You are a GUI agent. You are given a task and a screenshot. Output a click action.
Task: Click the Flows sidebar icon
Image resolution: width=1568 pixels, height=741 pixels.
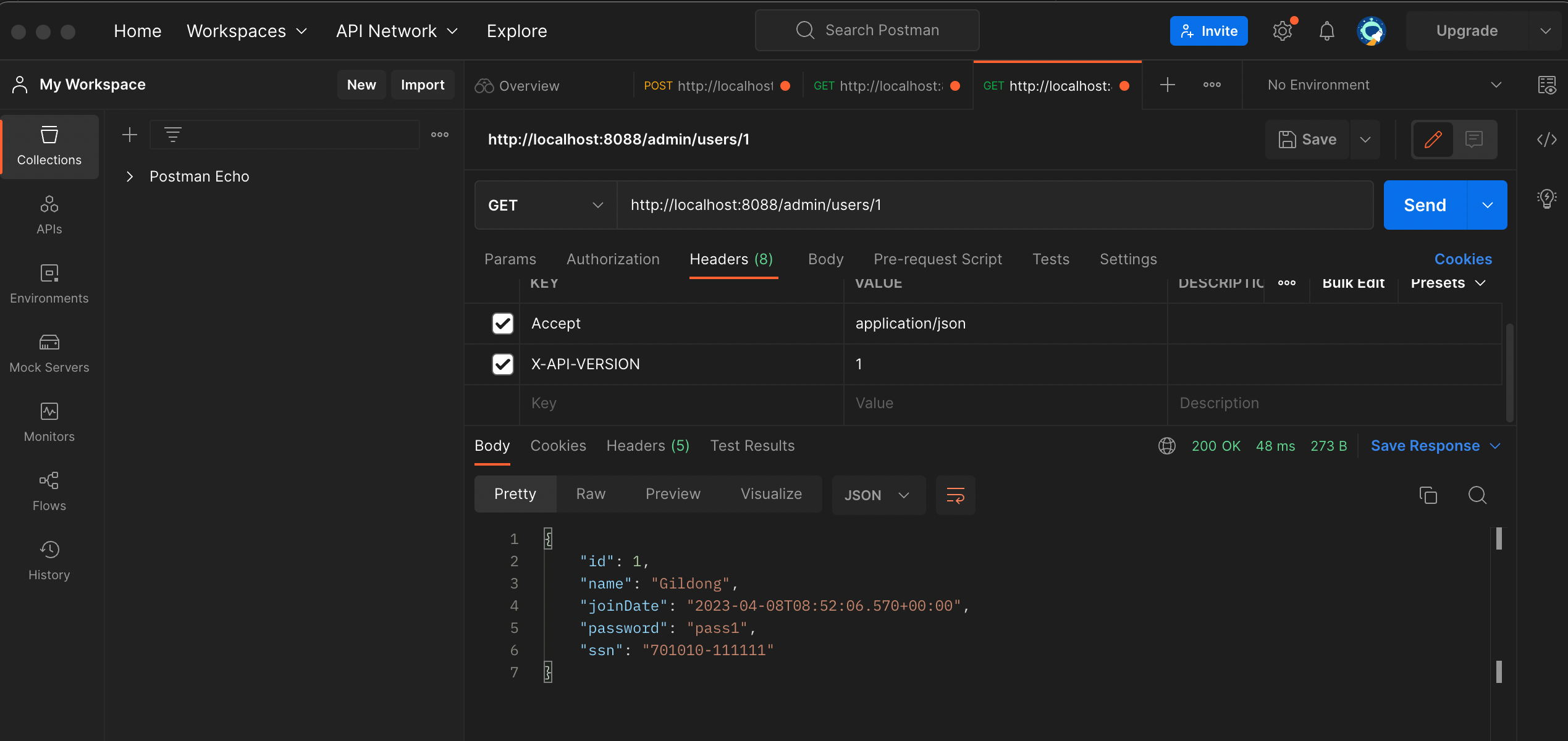tap(48, 488)
